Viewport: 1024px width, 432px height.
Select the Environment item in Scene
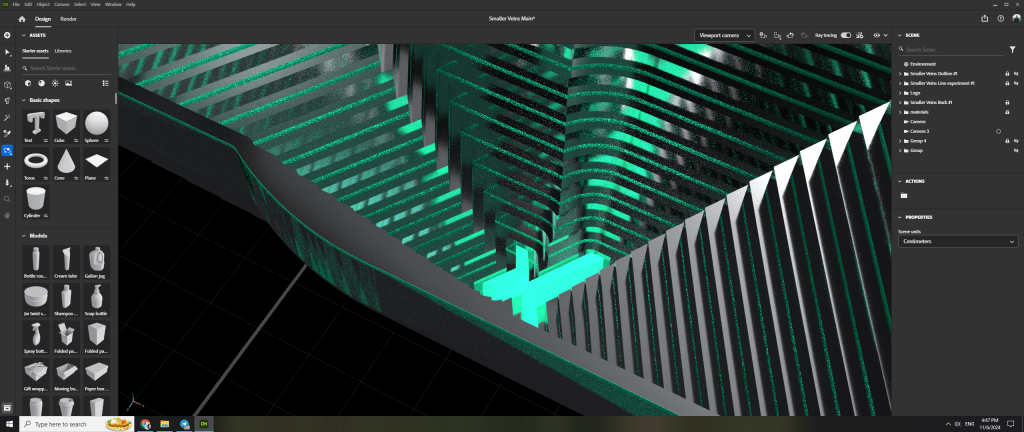click(x=922, y=63)
